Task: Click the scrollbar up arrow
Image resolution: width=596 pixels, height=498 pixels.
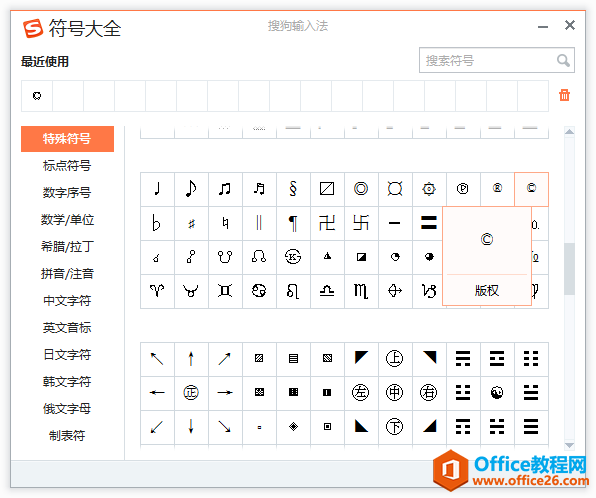Action: [x=569, y=132]
